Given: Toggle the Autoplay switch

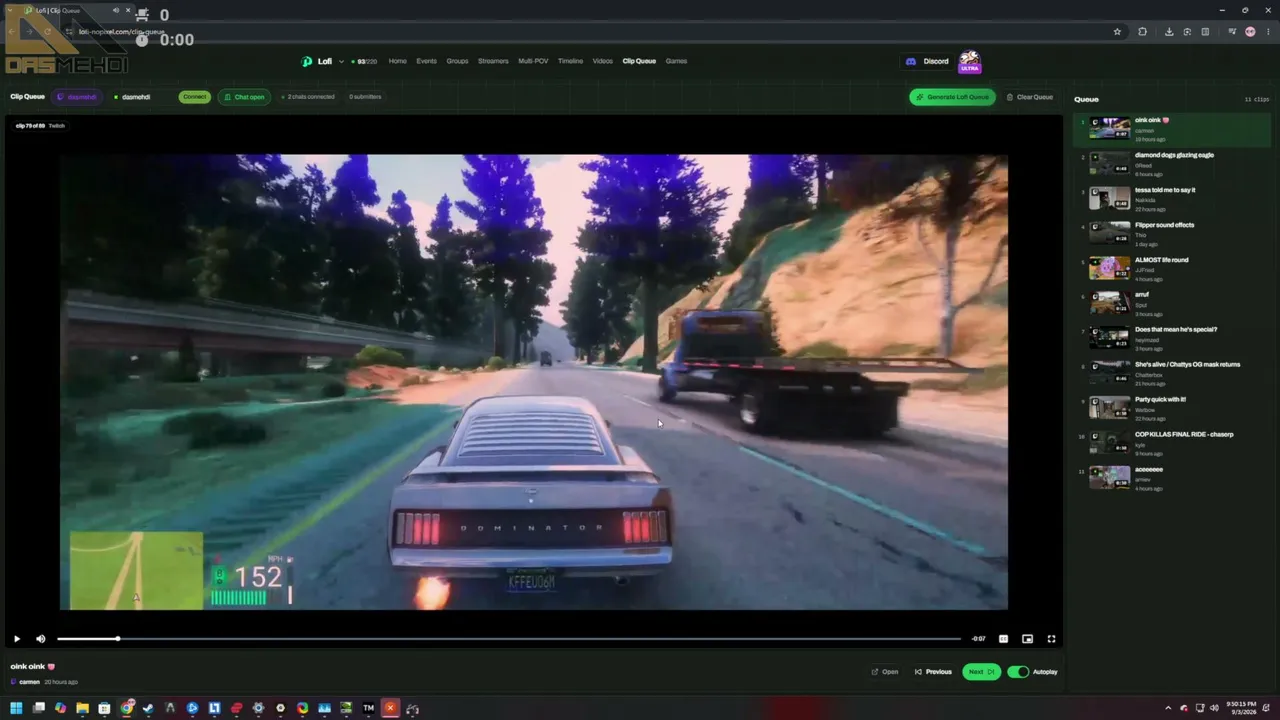Looking at the screenshot, I should [1018, 672].
